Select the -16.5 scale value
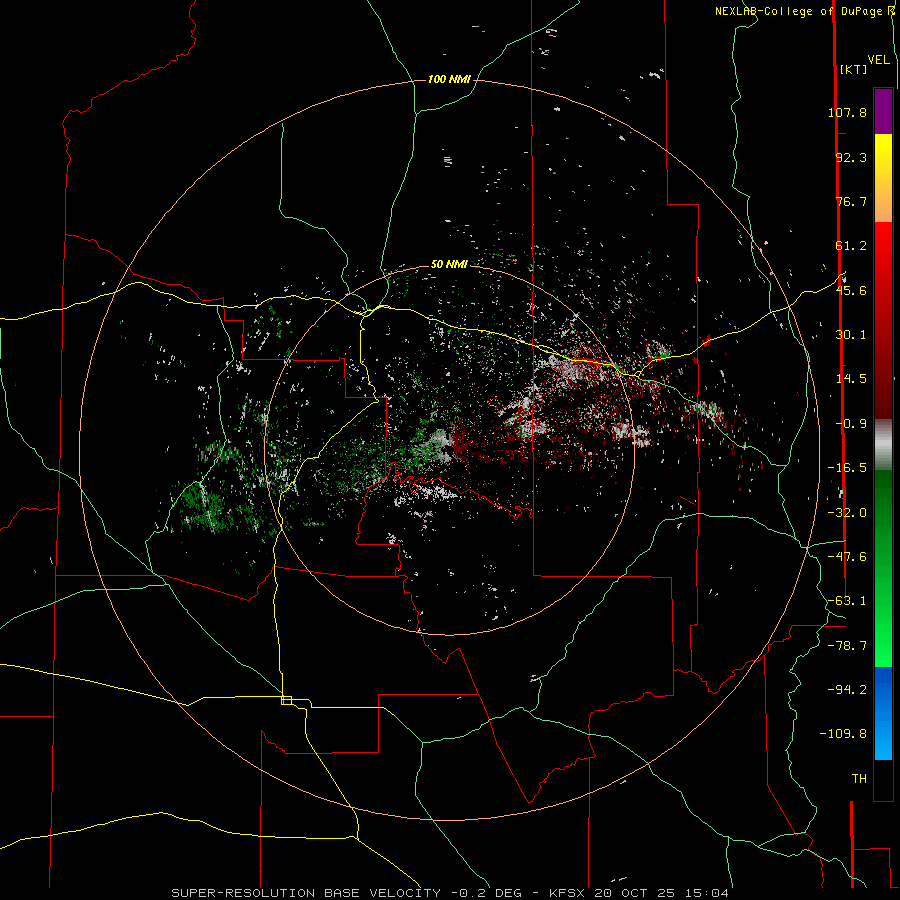Viewport: 900px width, 900px height. point(847,468)
